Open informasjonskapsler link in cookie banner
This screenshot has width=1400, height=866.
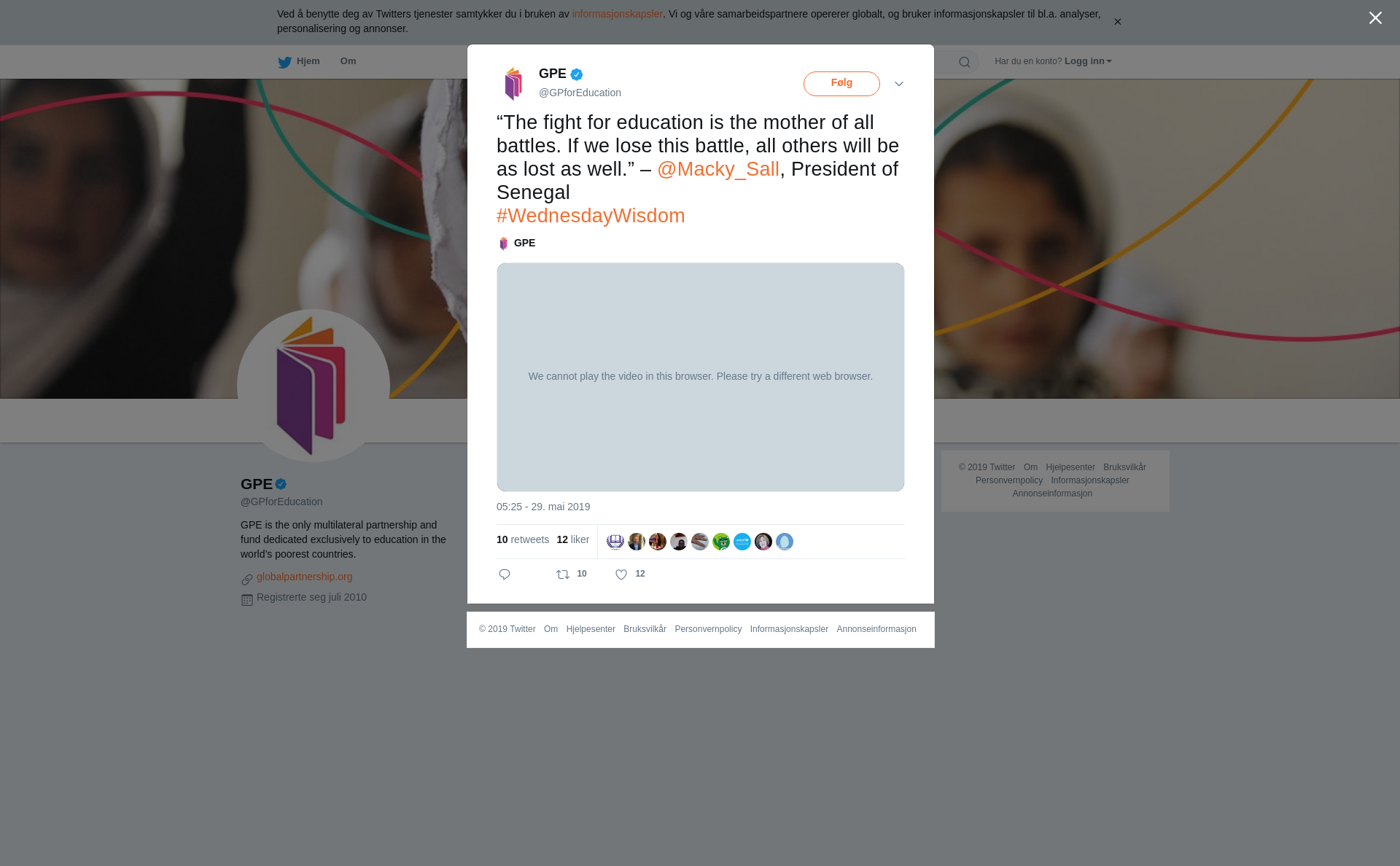coord(617,14)
